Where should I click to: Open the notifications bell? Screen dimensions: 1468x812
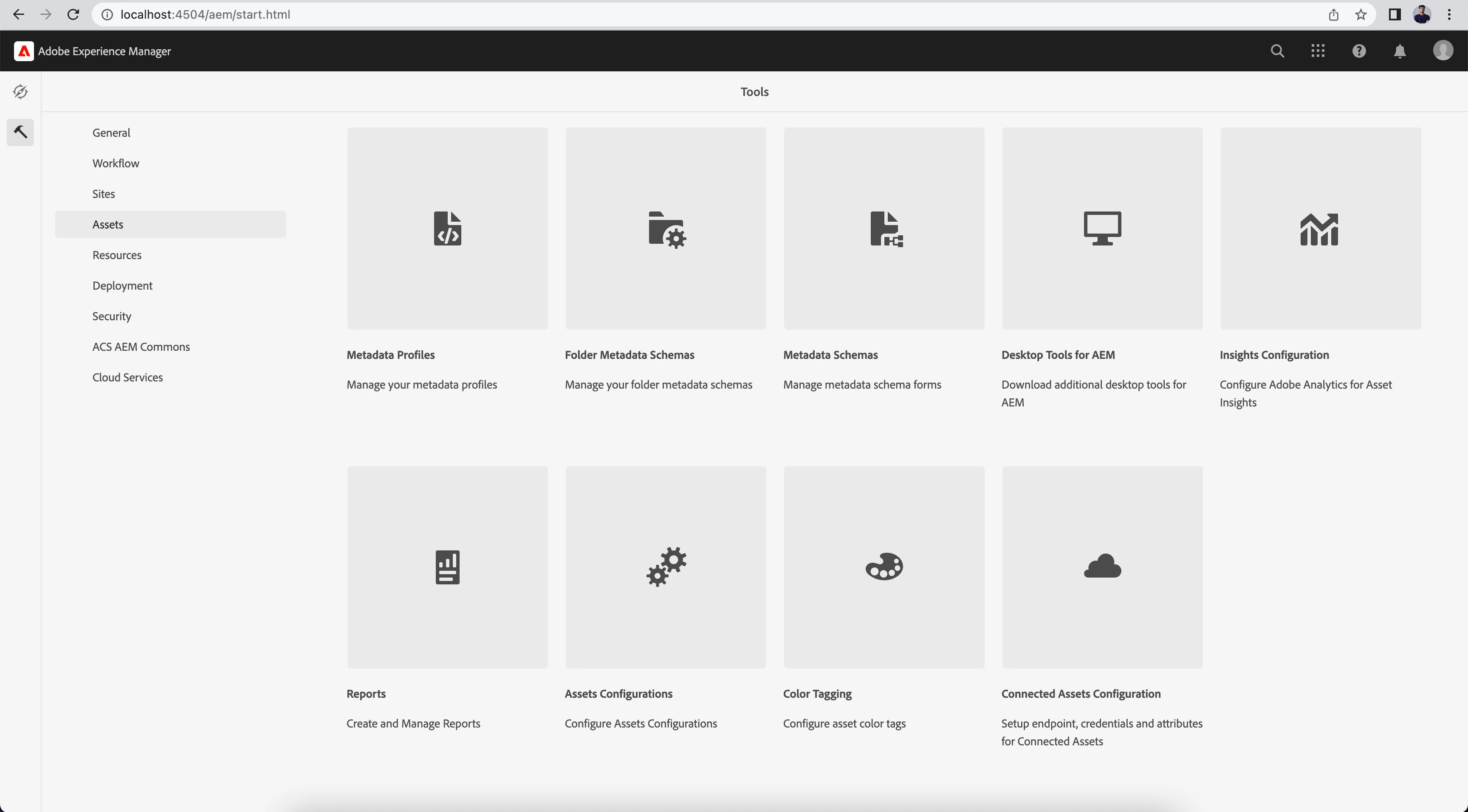click(1400, 51)
